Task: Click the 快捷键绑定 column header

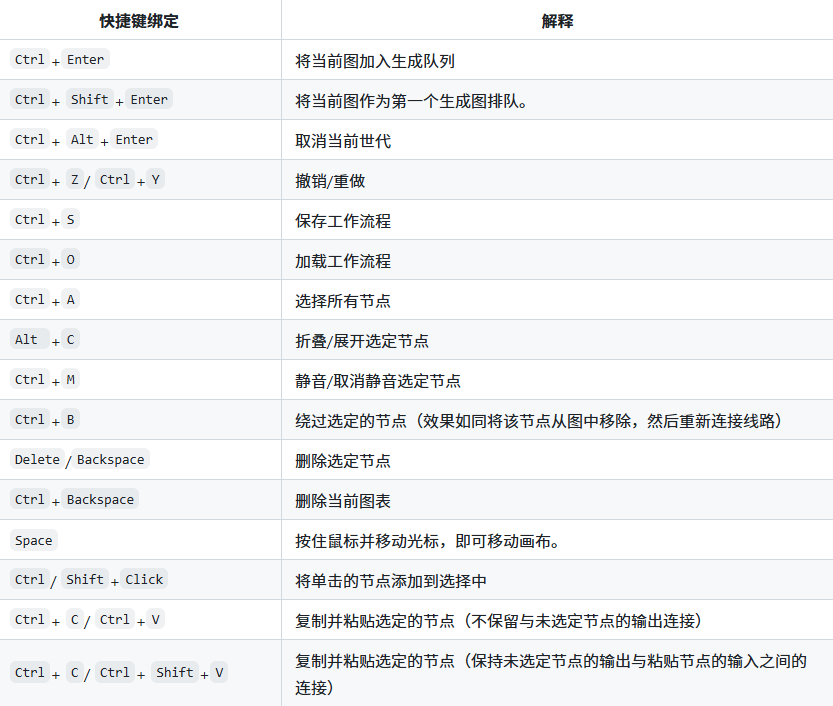Action: click(139, 21)
